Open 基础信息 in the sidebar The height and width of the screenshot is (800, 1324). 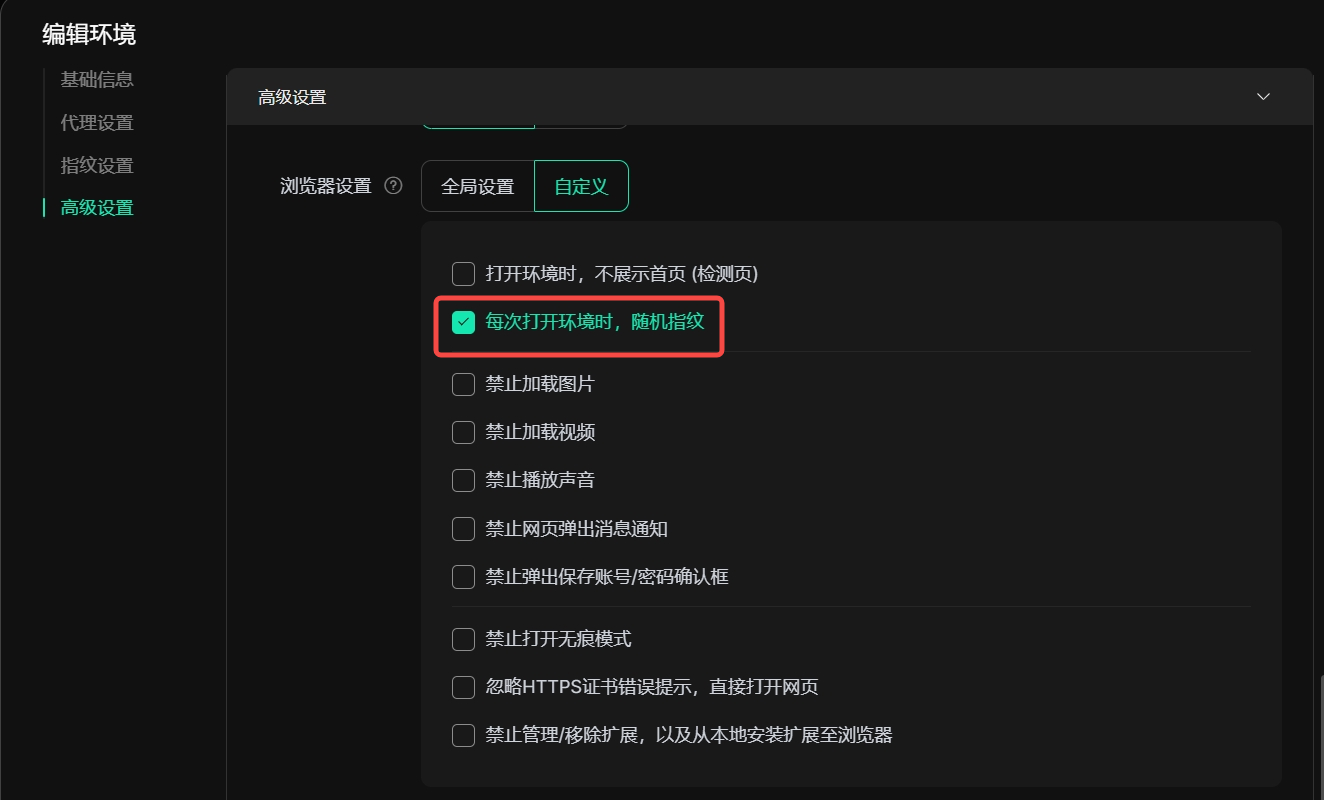point(97,79)
